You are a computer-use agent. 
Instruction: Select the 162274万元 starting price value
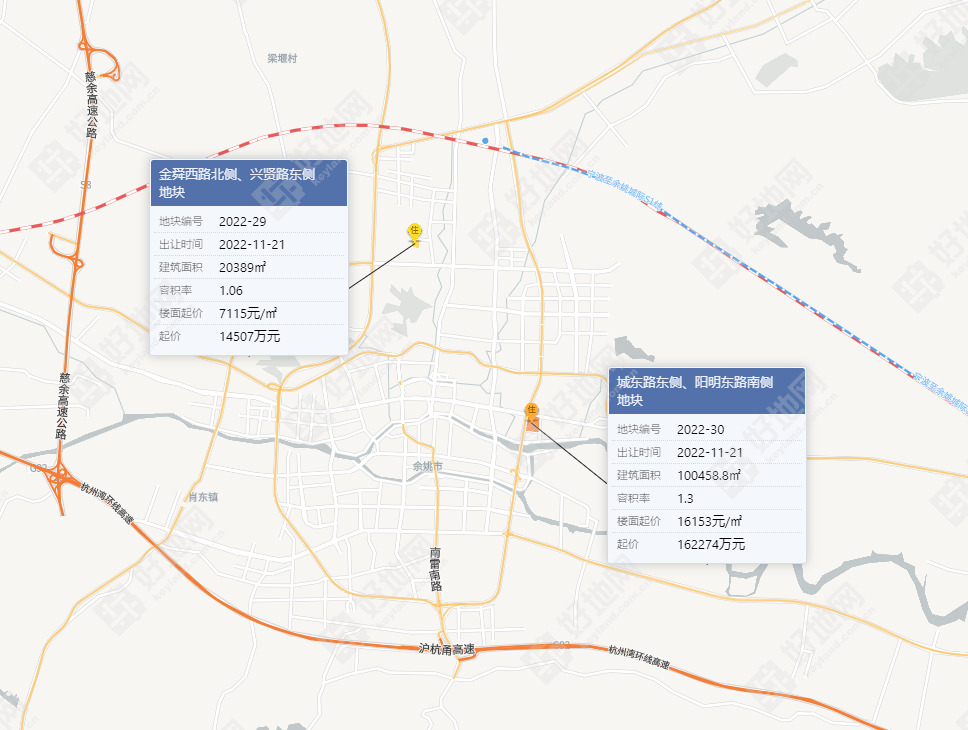pyautogui.click(x=711, y=544)
